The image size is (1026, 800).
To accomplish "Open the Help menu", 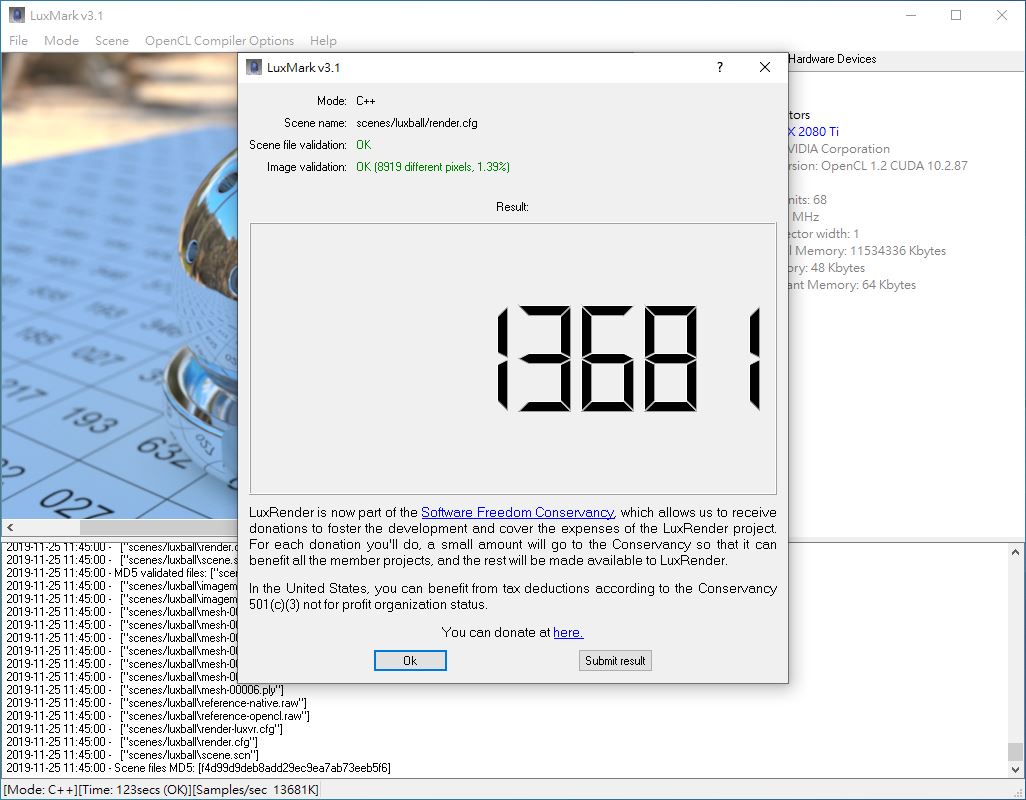I will (x=323, y=41).
